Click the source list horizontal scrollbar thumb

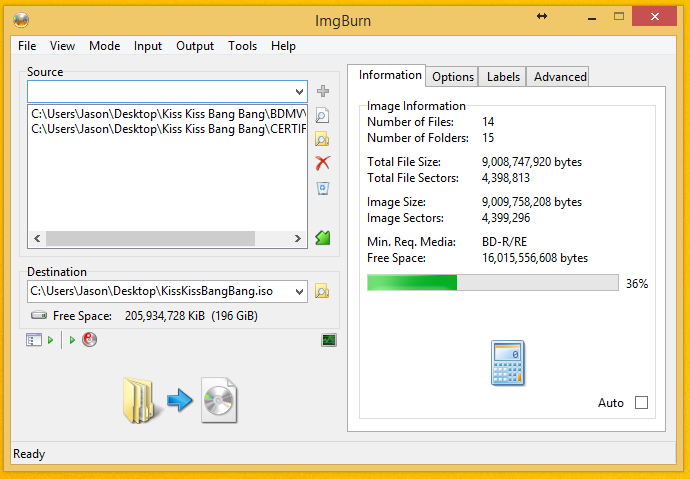click(150, 238)
